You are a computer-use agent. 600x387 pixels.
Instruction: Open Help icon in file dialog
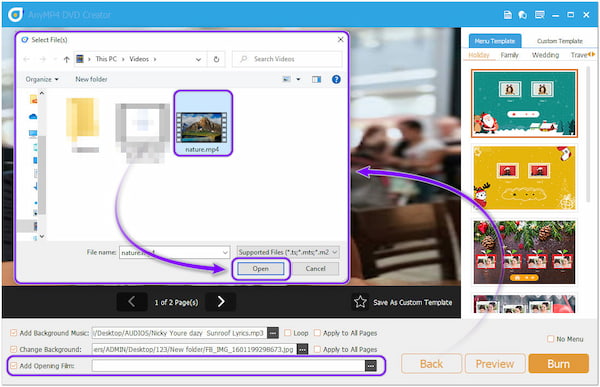[336, 79]
